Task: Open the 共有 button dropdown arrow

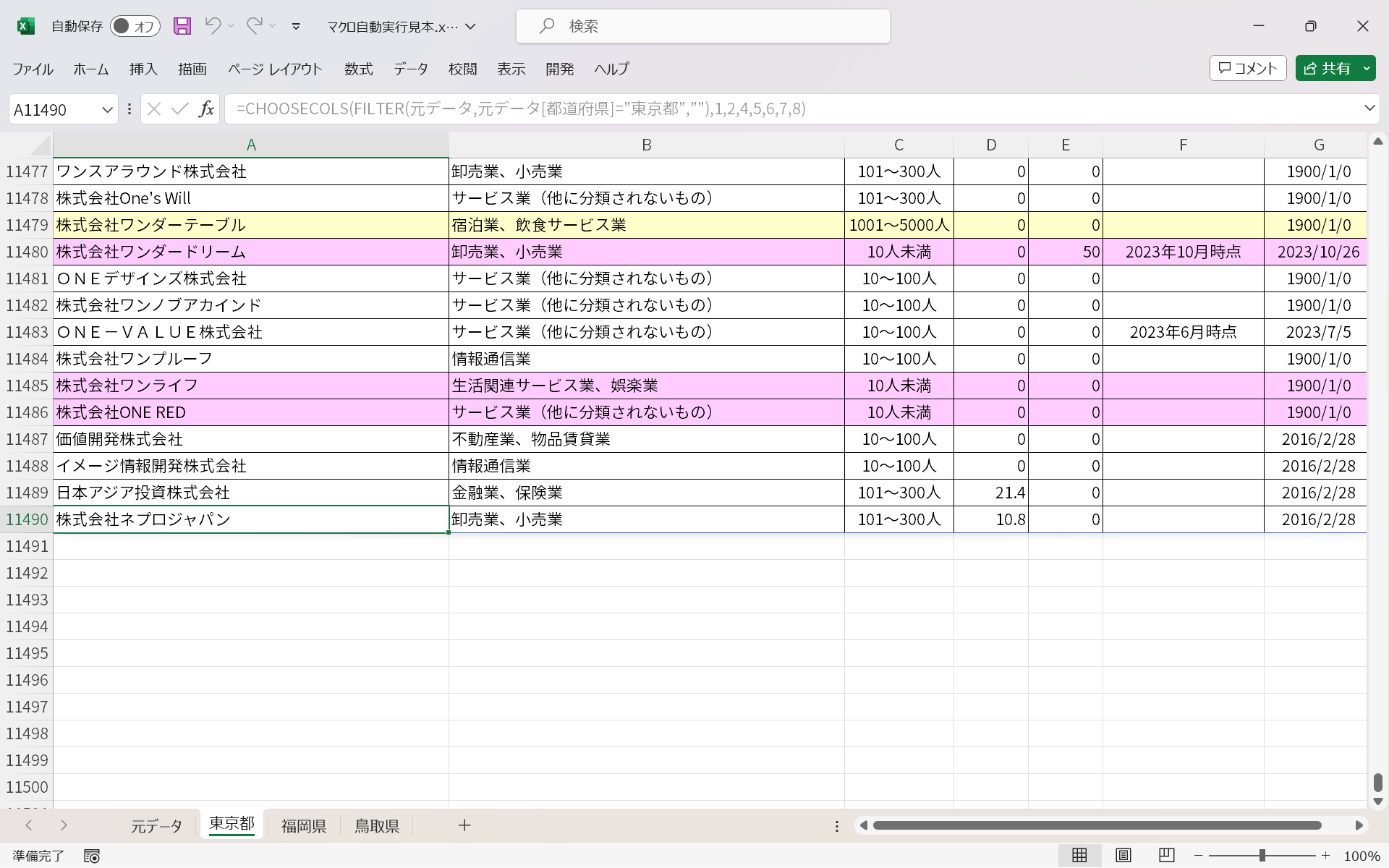Action: (1367, 68)
